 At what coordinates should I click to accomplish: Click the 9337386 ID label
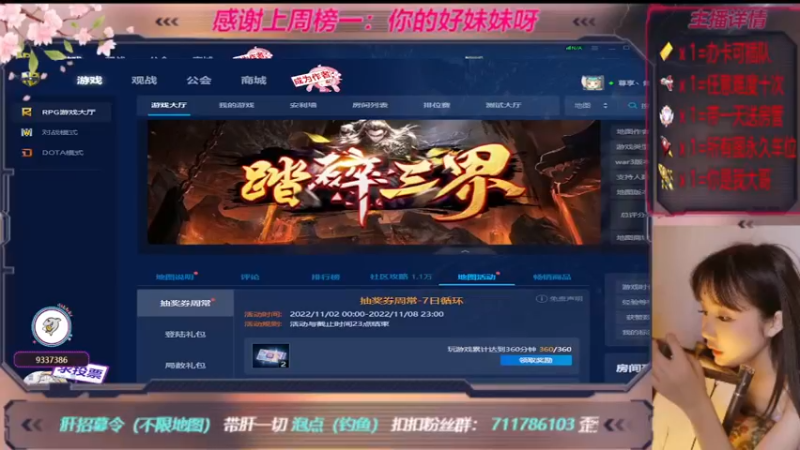tap(52, 360)
